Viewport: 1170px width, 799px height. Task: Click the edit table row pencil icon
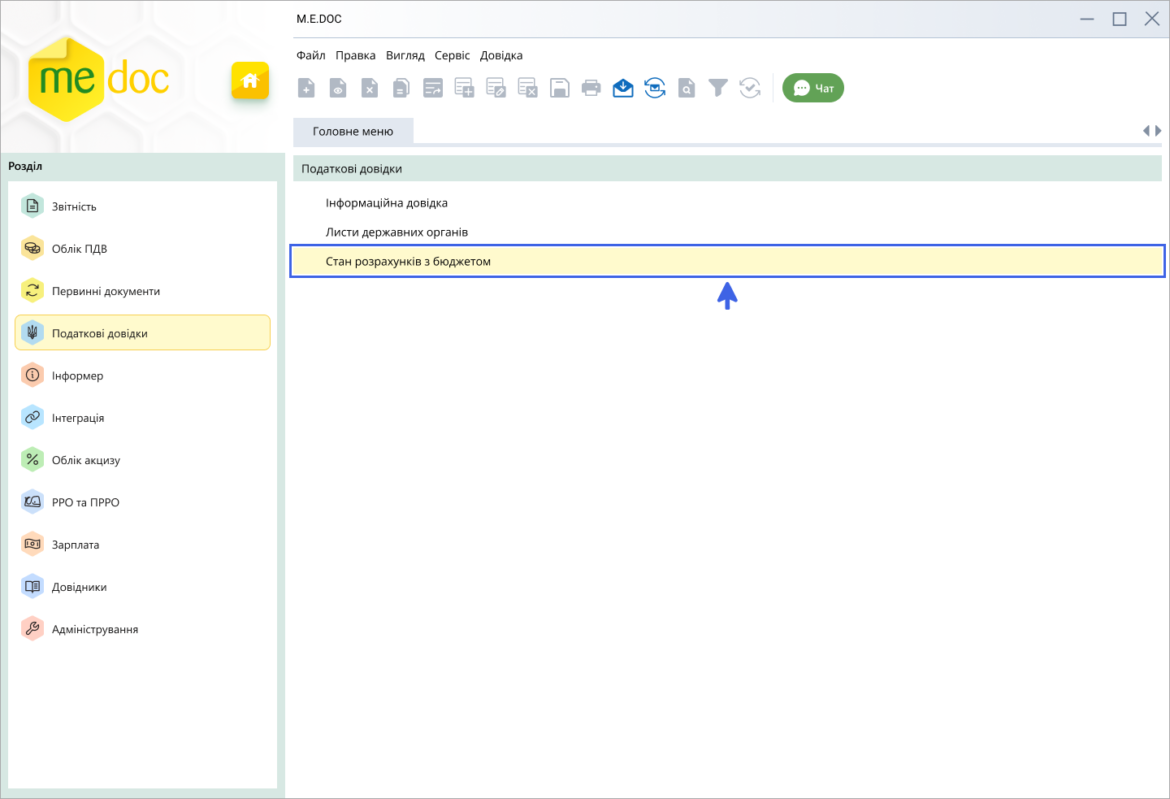pyautogui.click(x=496, y=88)
